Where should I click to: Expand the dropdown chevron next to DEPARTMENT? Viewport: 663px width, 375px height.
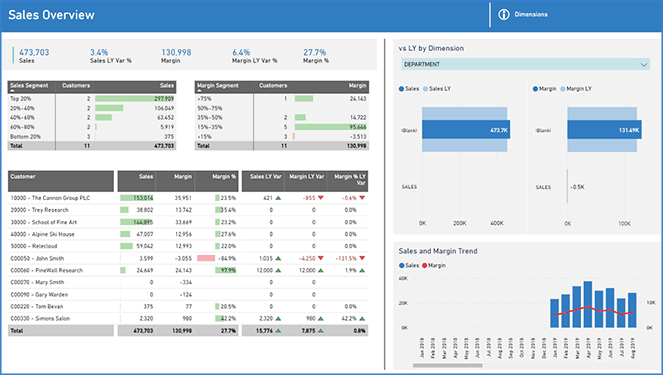click(x=644, y=65)
